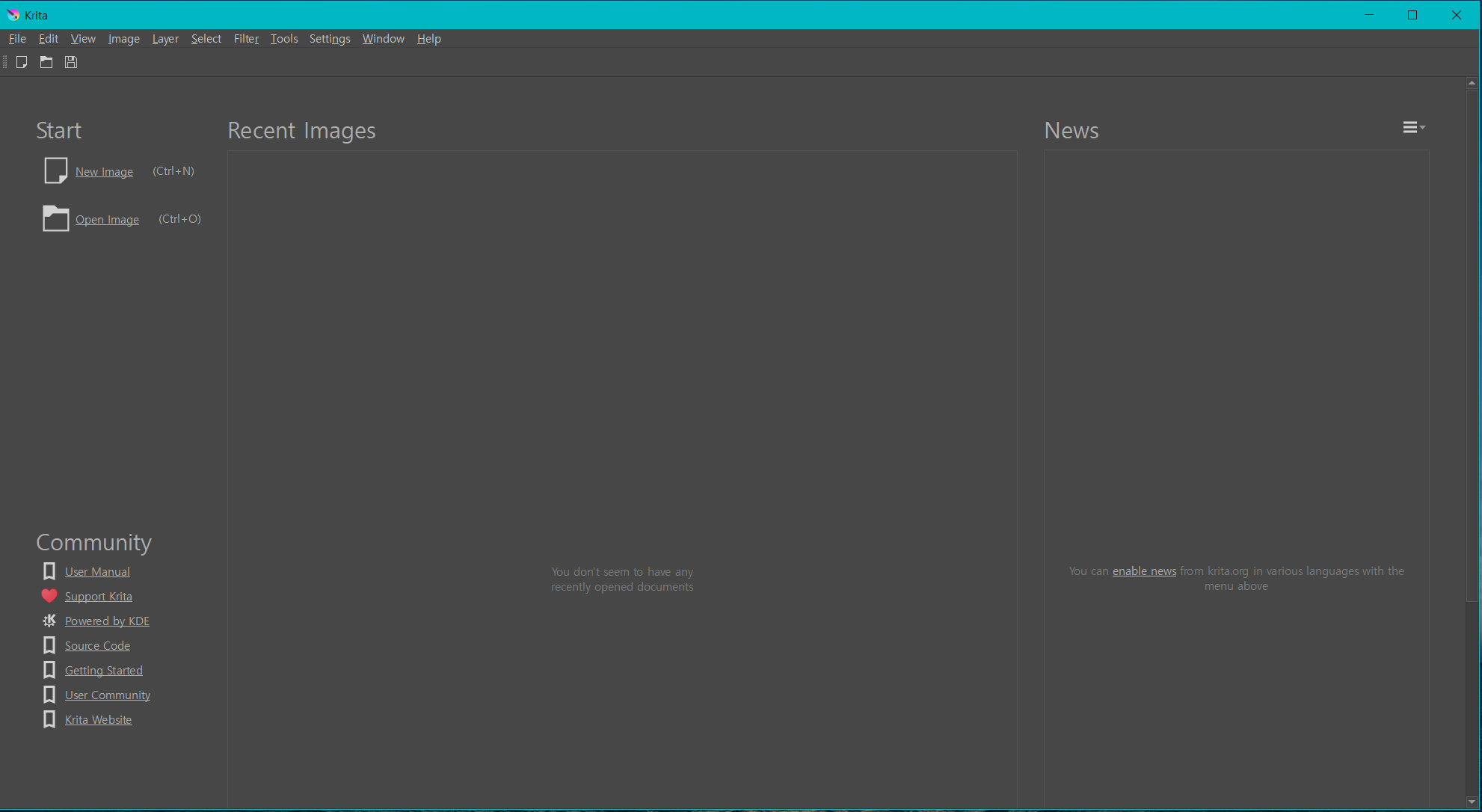
Task: Click the save toolbar icon
Action: coord(71,62)
